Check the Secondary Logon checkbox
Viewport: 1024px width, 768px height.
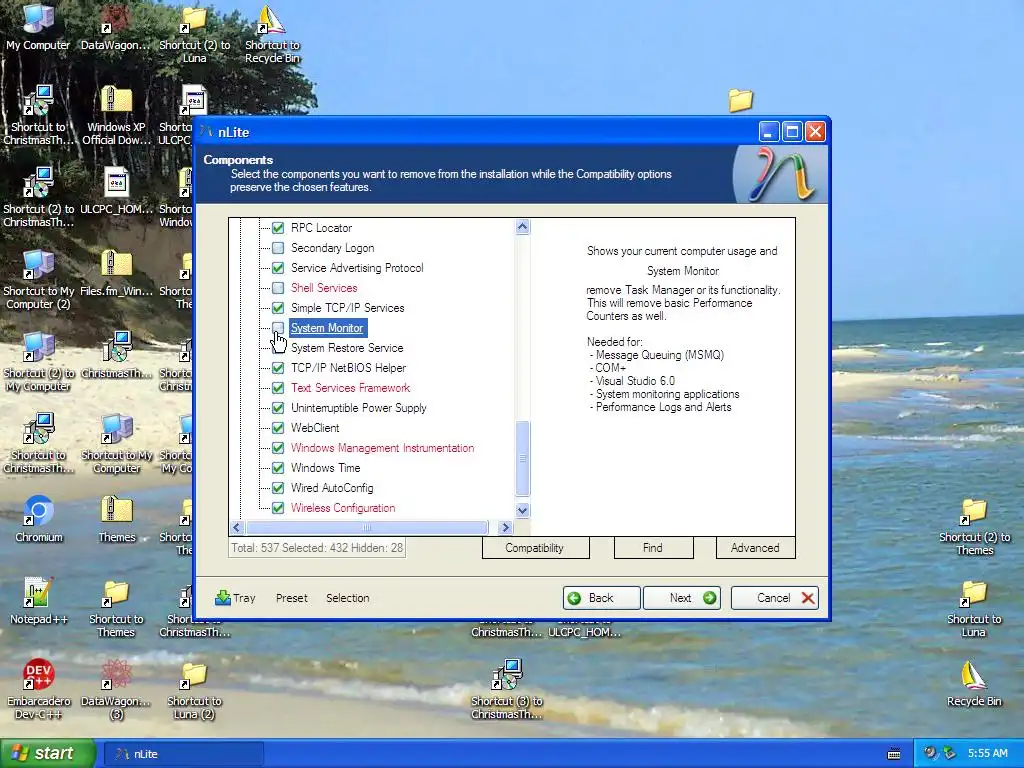[x=278, y=248]
